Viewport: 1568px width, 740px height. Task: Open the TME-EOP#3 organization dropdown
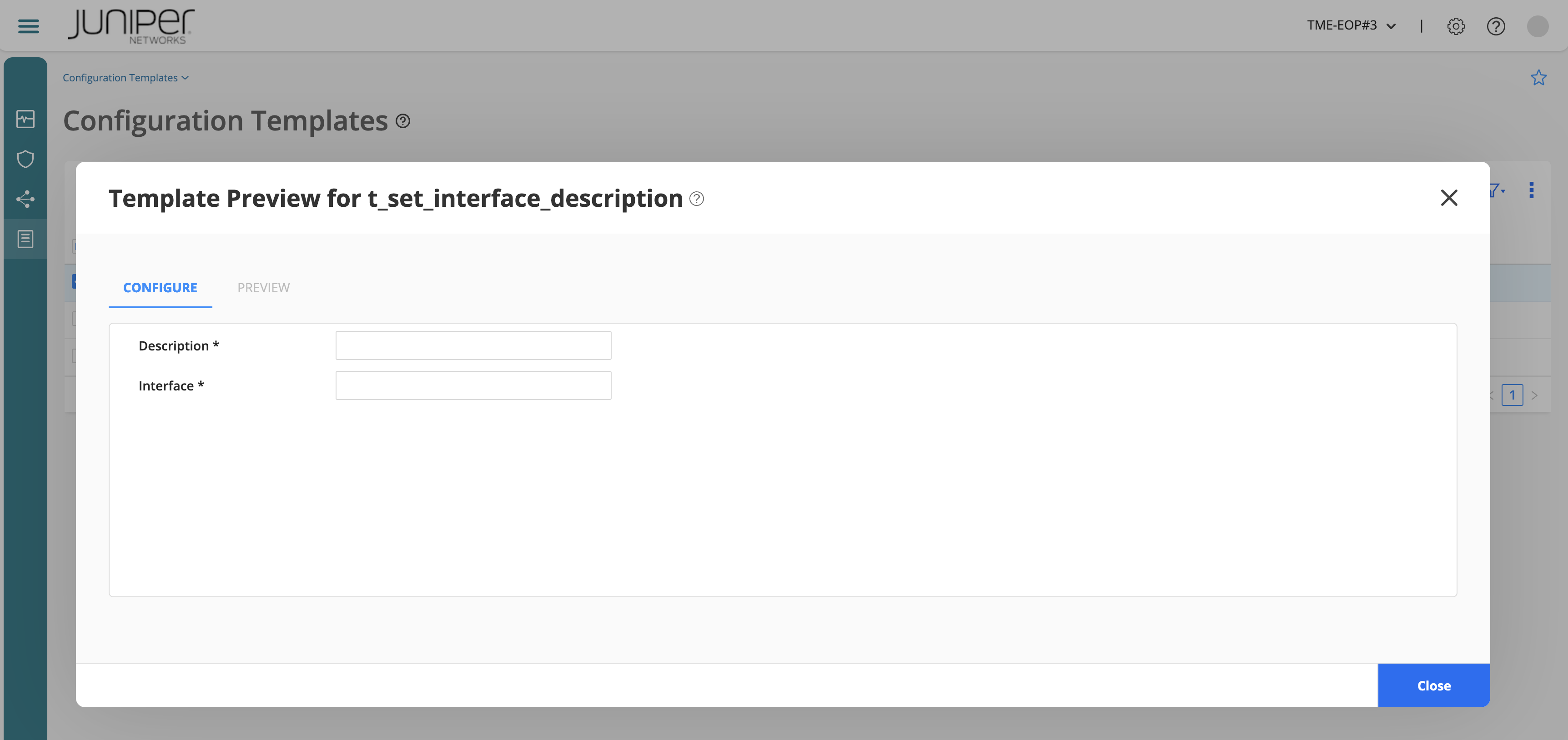pyautogui.click(x=1351, y=25)
